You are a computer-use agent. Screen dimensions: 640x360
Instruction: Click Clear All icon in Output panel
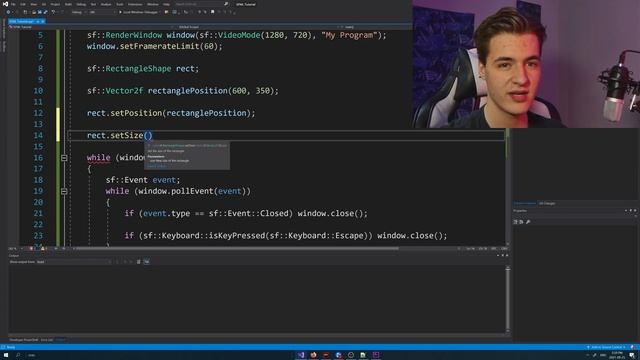pos(138,262)
